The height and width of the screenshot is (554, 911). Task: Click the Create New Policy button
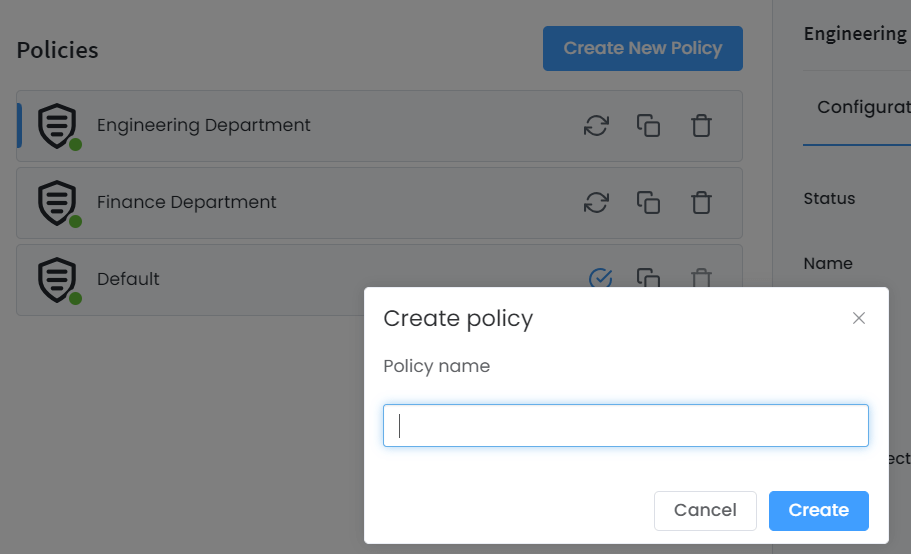pyautogui.click(x=642, y=48)
